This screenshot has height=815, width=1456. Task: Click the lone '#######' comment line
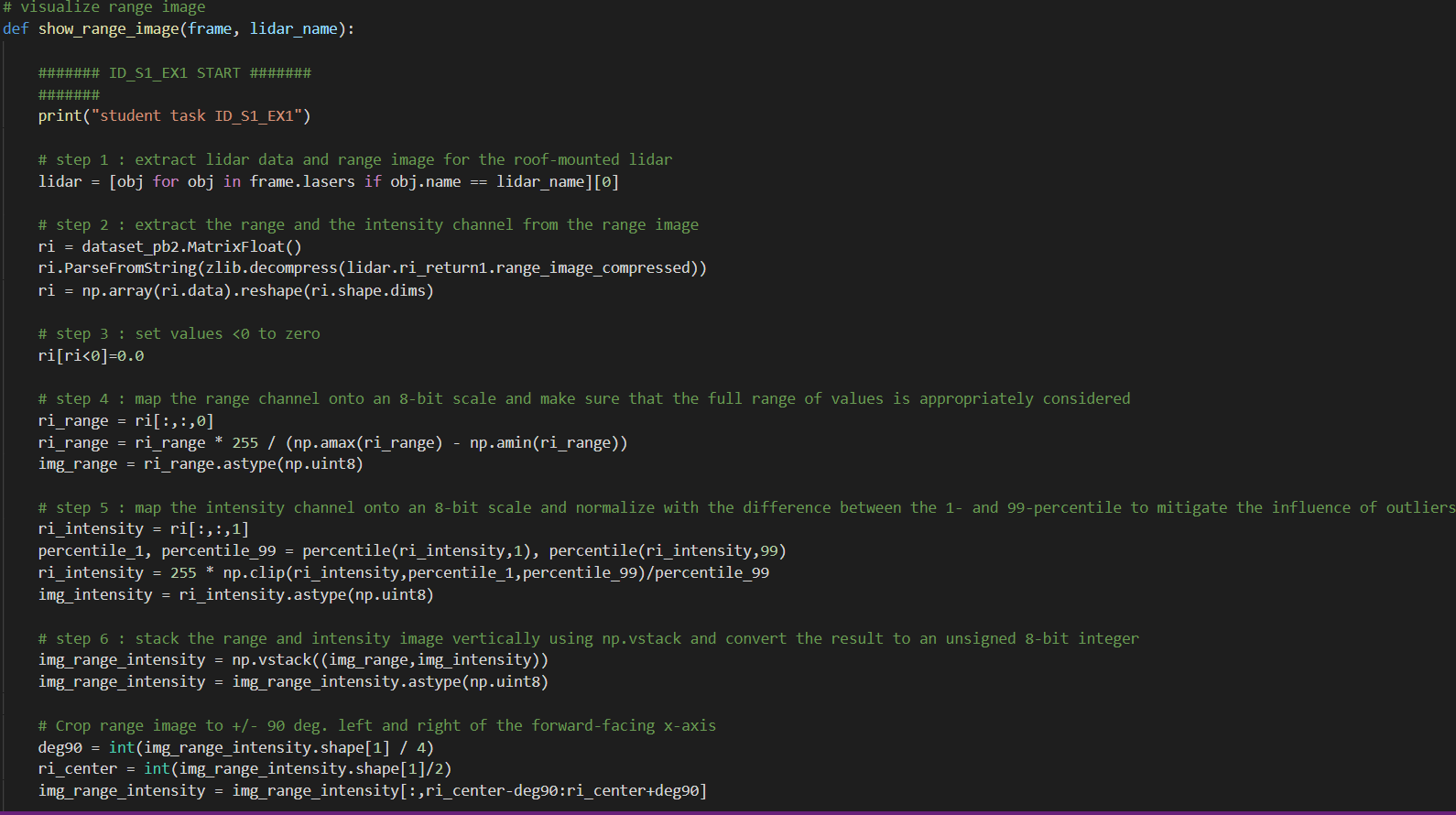coord(69,95)
